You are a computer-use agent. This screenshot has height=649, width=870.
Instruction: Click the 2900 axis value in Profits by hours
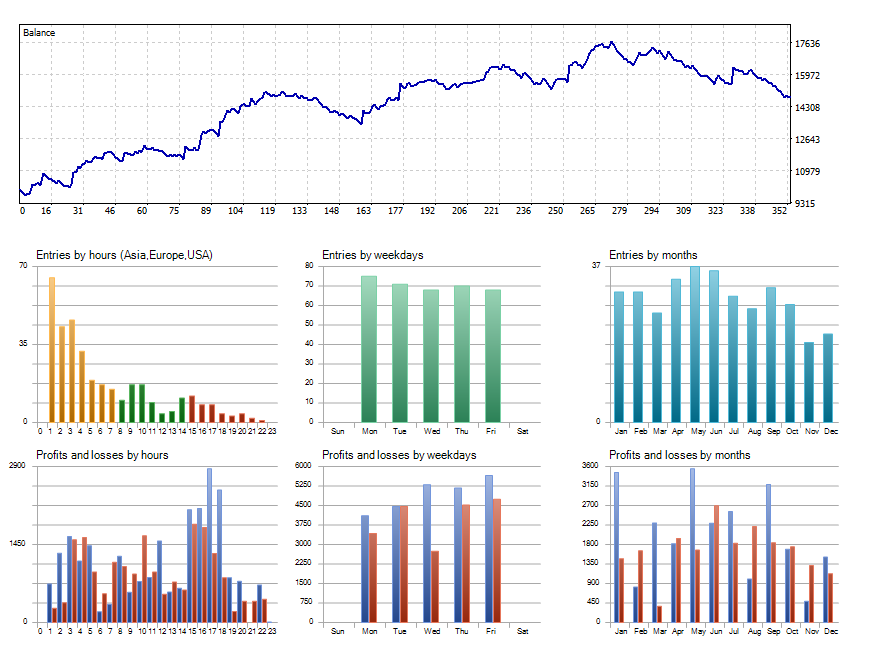[17, 465]
